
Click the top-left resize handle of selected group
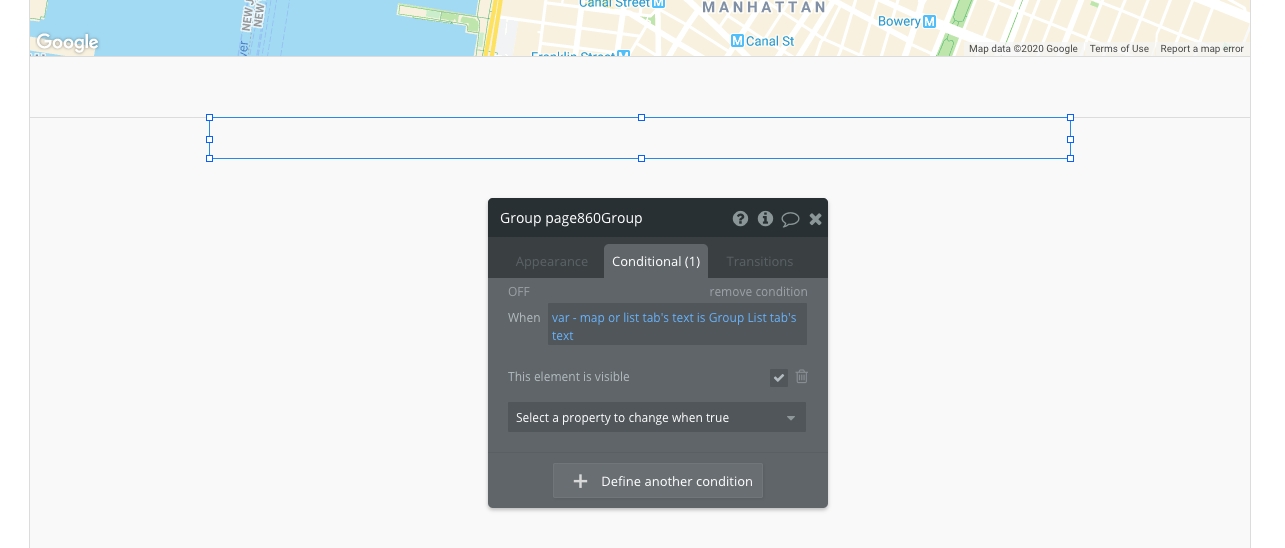point(209,117)
